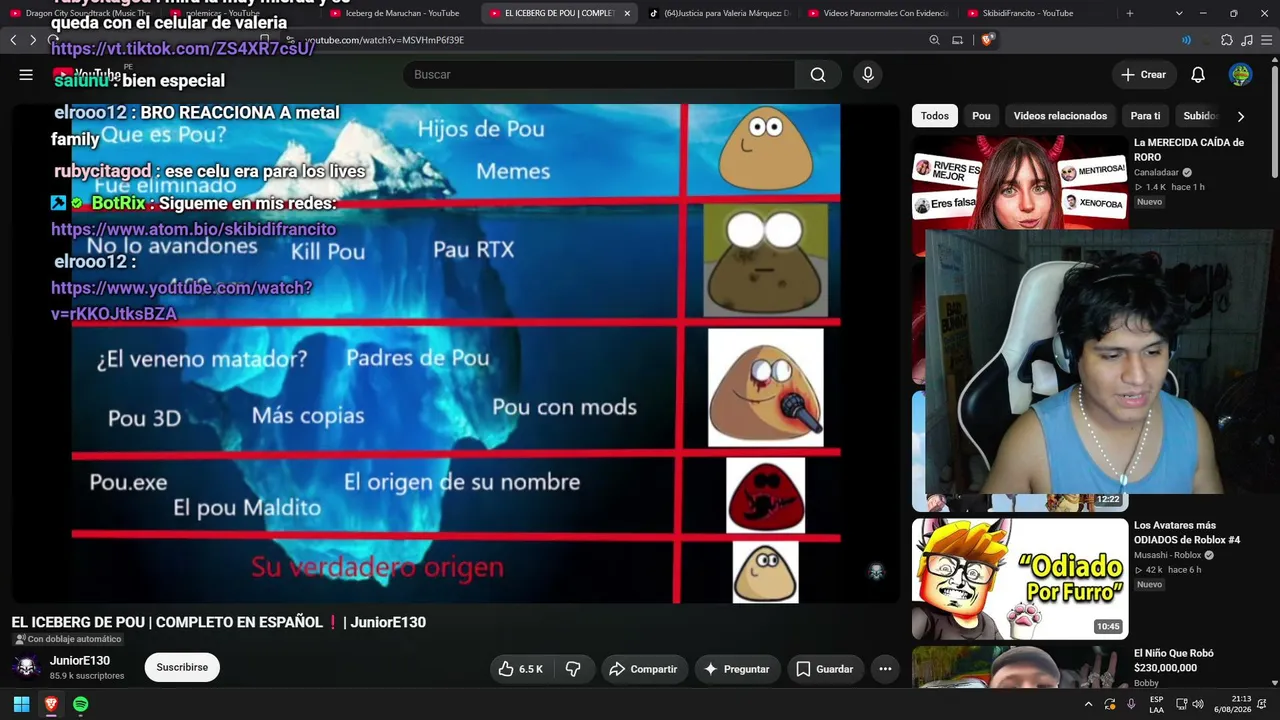Select the Todos filter chip
Image resolution: width=1280 pixels, height=720 pixels.
point(935,116)
